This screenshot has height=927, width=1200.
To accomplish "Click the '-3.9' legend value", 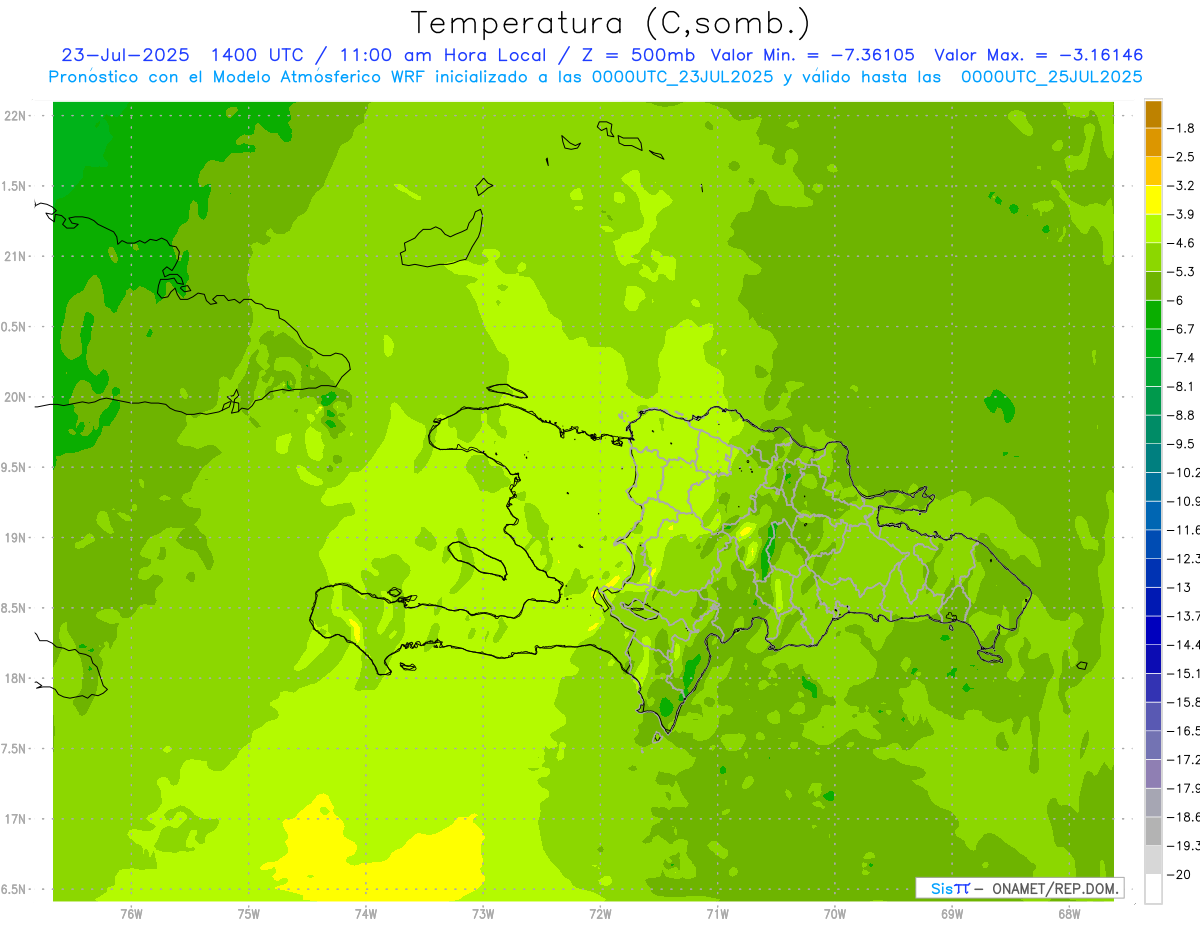I will [1182, 214].
